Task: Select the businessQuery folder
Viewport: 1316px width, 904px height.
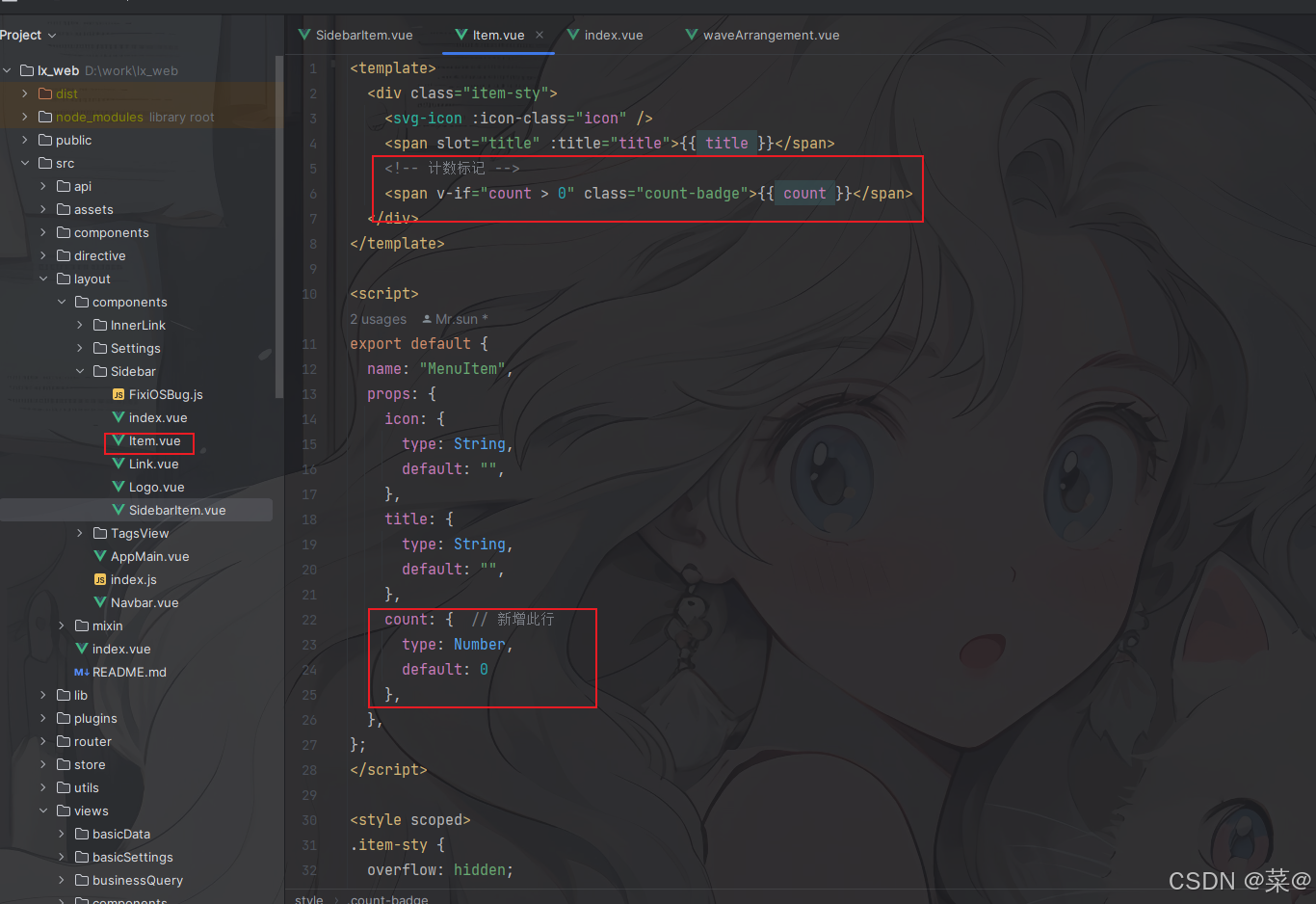Action: [x=137, y=880]
